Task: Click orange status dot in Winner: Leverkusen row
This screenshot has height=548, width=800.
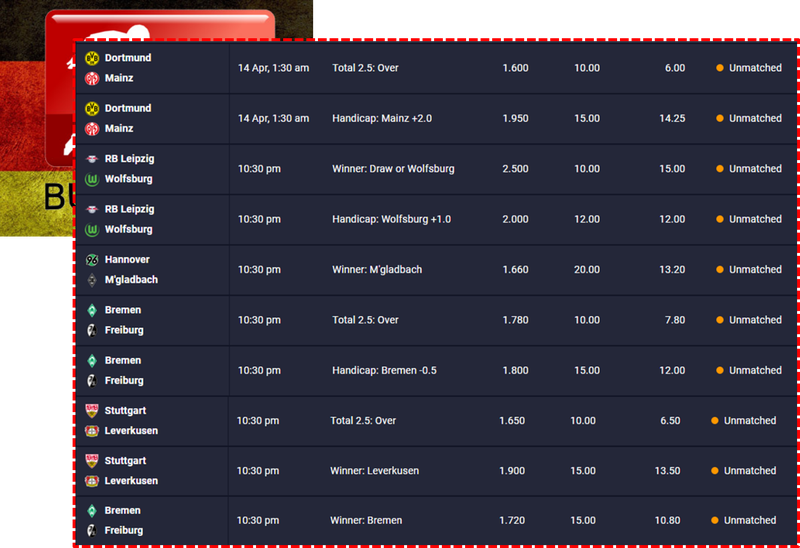Action: click(715, 470)
